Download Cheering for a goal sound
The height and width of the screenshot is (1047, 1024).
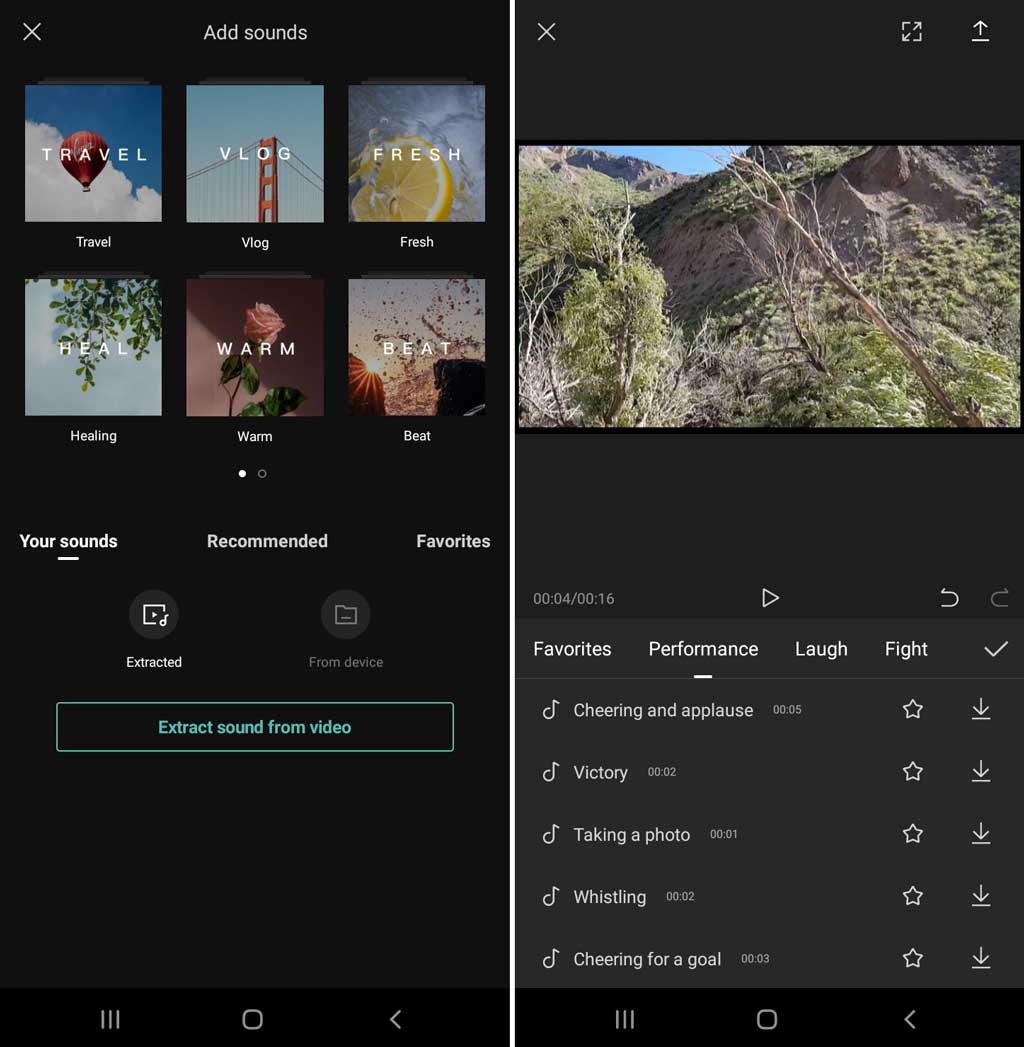tap(981, 958)
